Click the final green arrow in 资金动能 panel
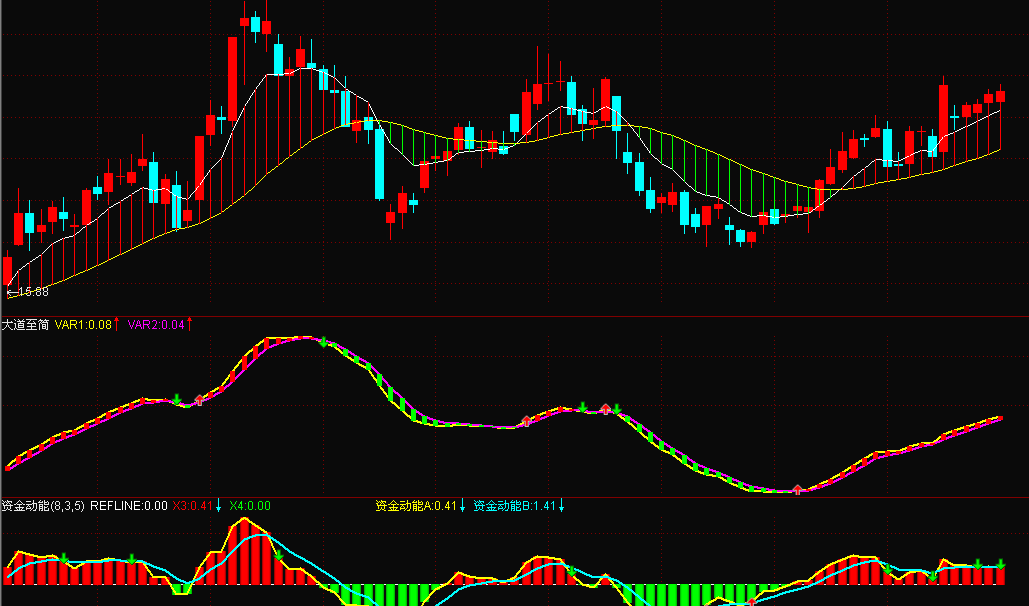 click(x=1001, y=564)
